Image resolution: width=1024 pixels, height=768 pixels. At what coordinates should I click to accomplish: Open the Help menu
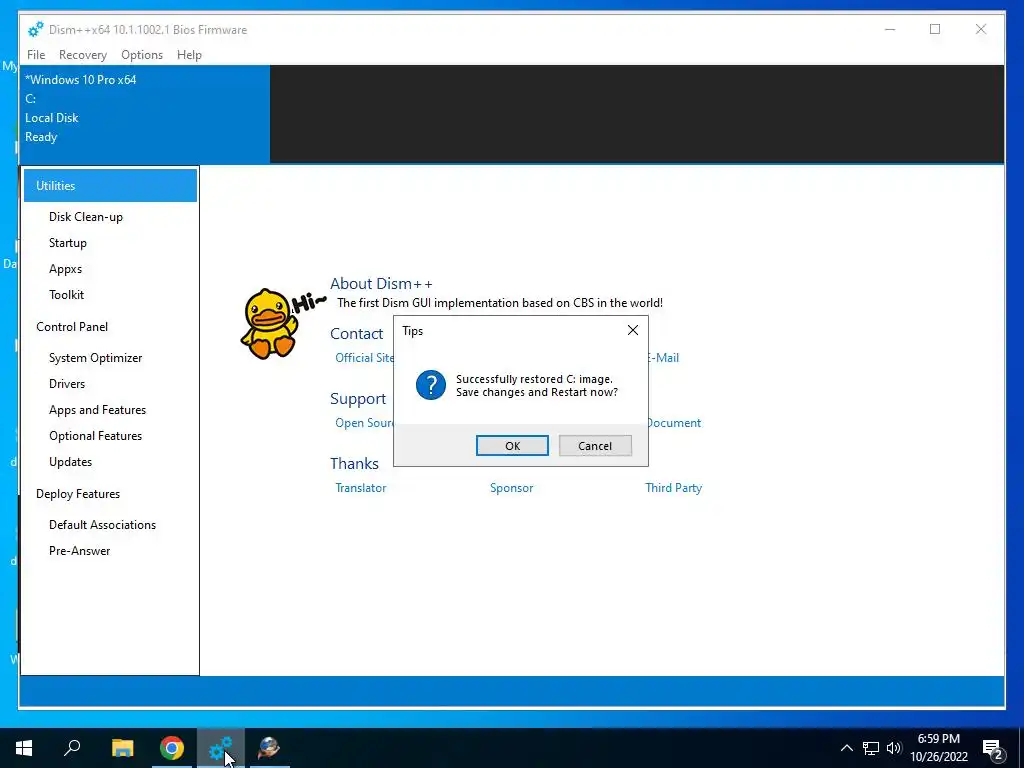pos(189,55)
